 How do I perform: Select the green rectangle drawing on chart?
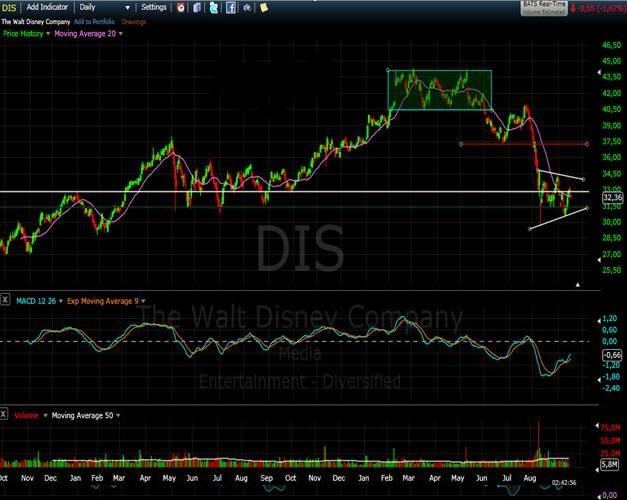[x=440, y=90]
